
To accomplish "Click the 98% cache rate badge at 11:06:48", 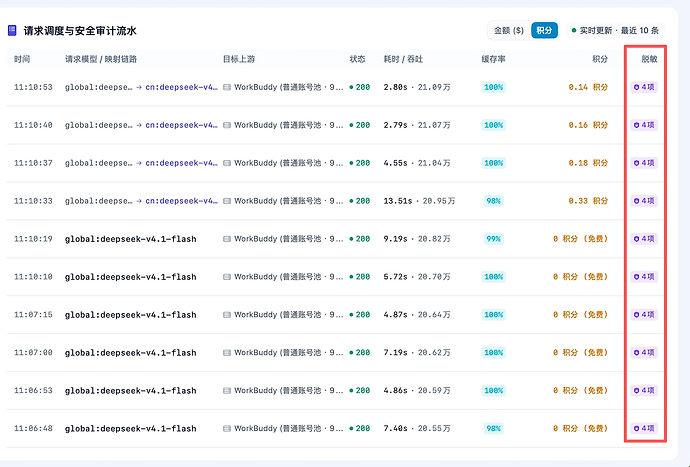I will (493, 428).
